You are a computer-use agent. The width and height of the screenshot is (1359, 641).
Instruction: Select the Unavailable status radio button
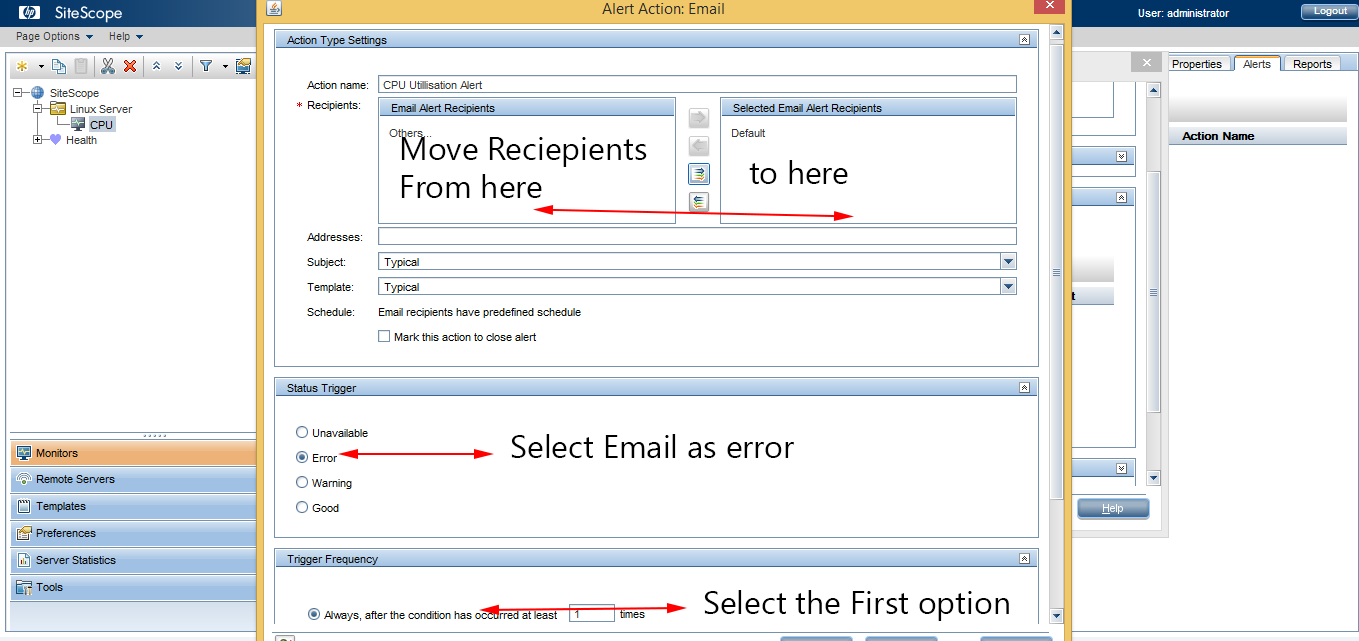[302, 433]
